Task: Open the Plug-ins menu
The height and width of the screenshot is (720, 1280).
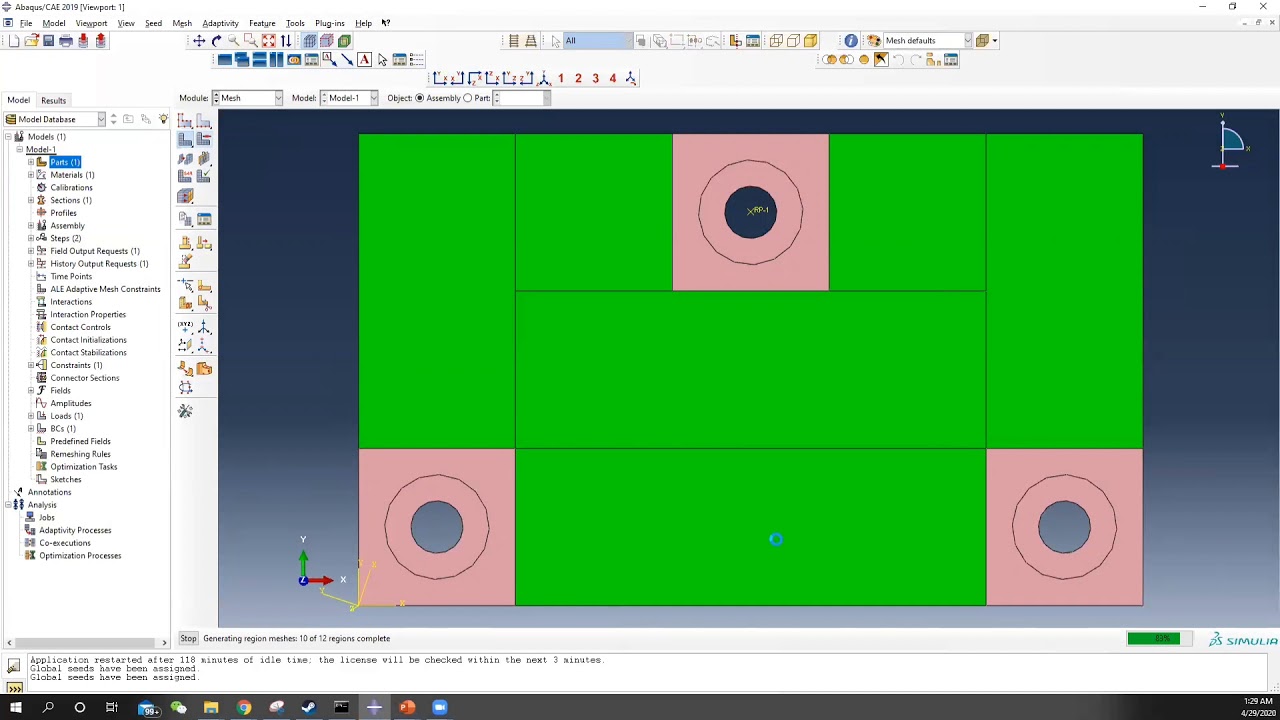Action: [329, 23]
